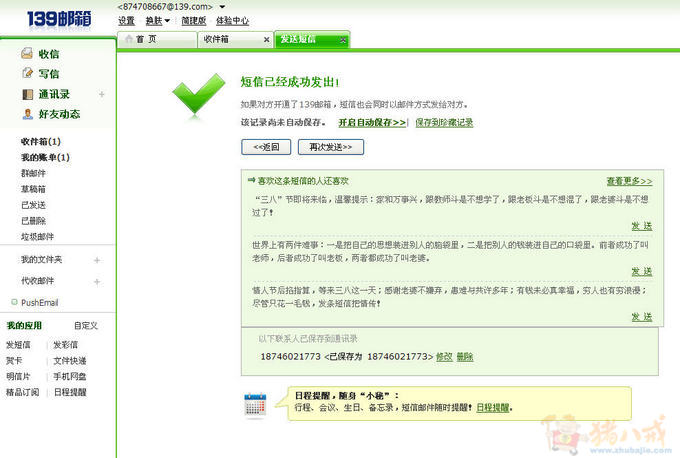Close the 发送短信 tab
The width and height of the screenshot is (680, 458).
tap(343, 39)
